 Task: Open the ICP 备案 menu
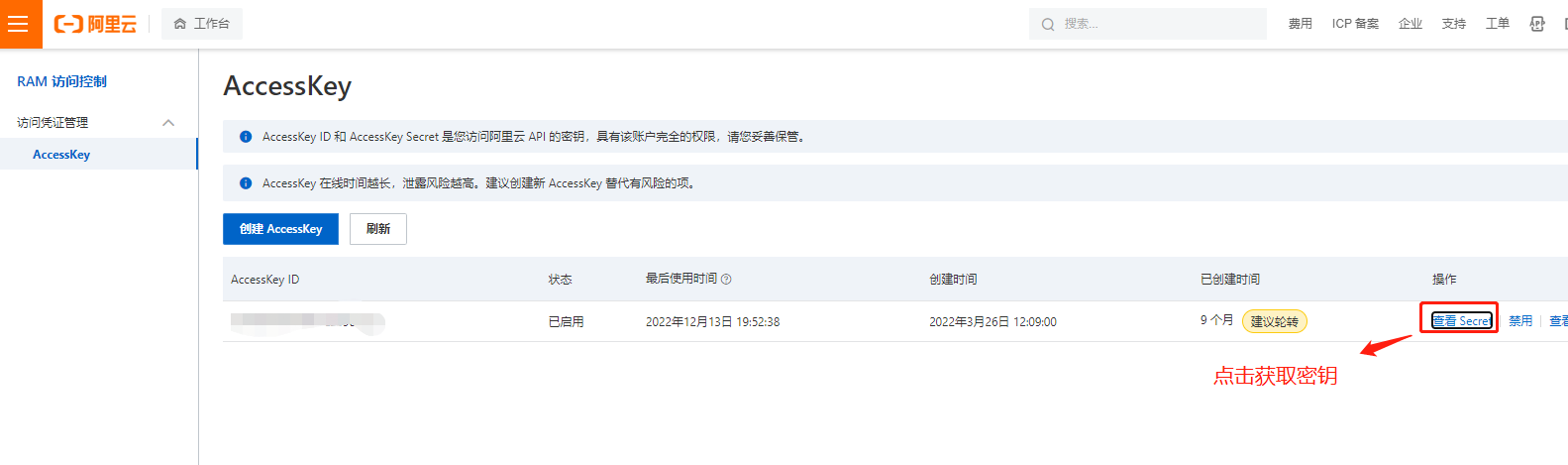point(1355,24)
